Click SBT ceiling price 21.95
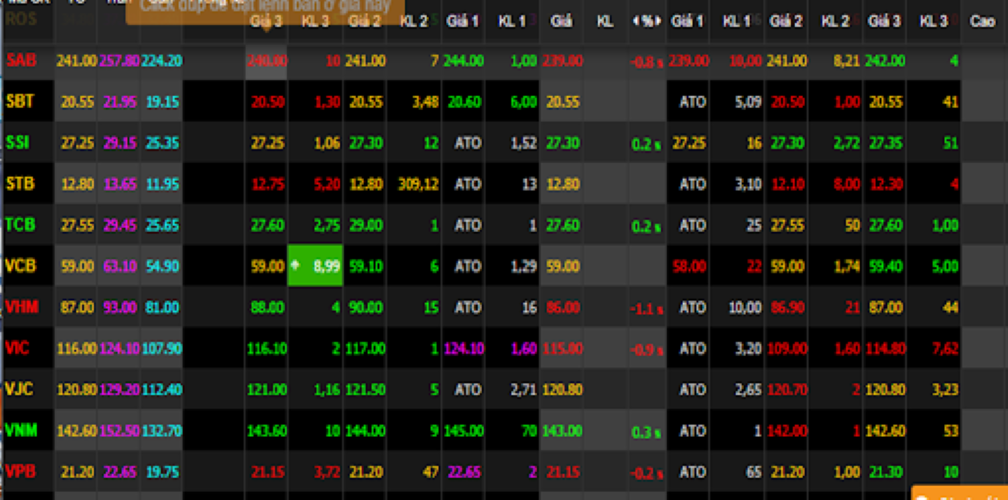1008x500 pixels. tap(120, 102)
